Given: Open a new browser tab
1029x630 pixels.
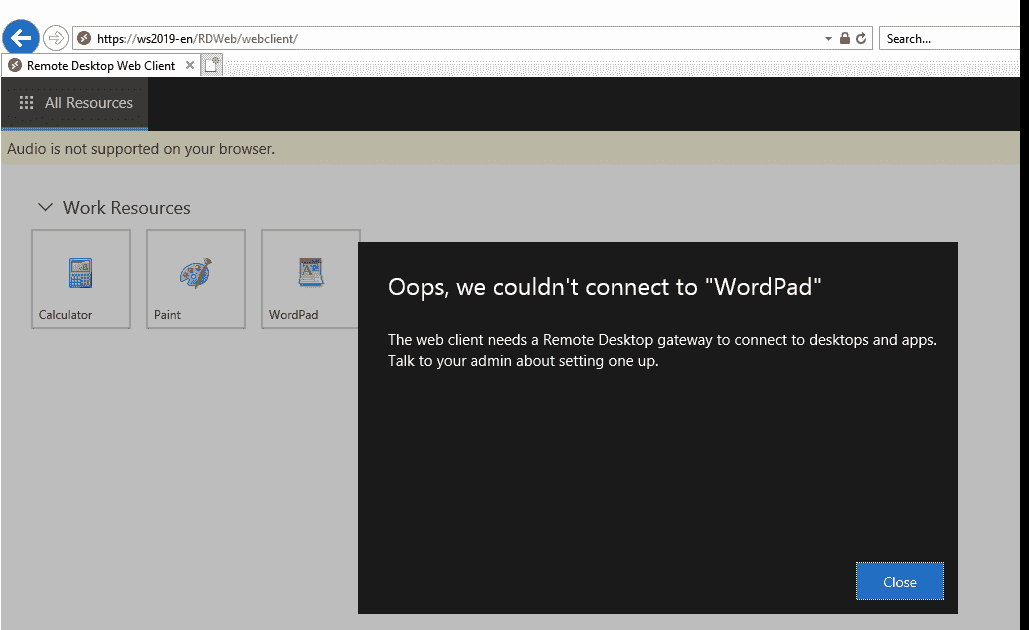Looking at the screenshot, I should [211, 65].
